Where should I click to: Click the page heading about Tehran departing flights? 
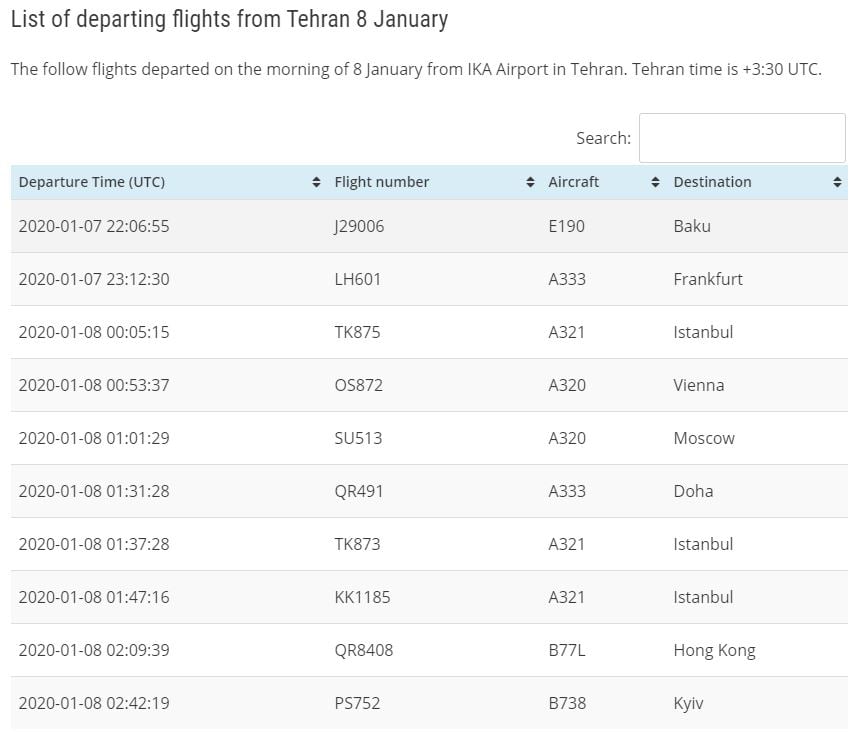[x=229, y=19]
